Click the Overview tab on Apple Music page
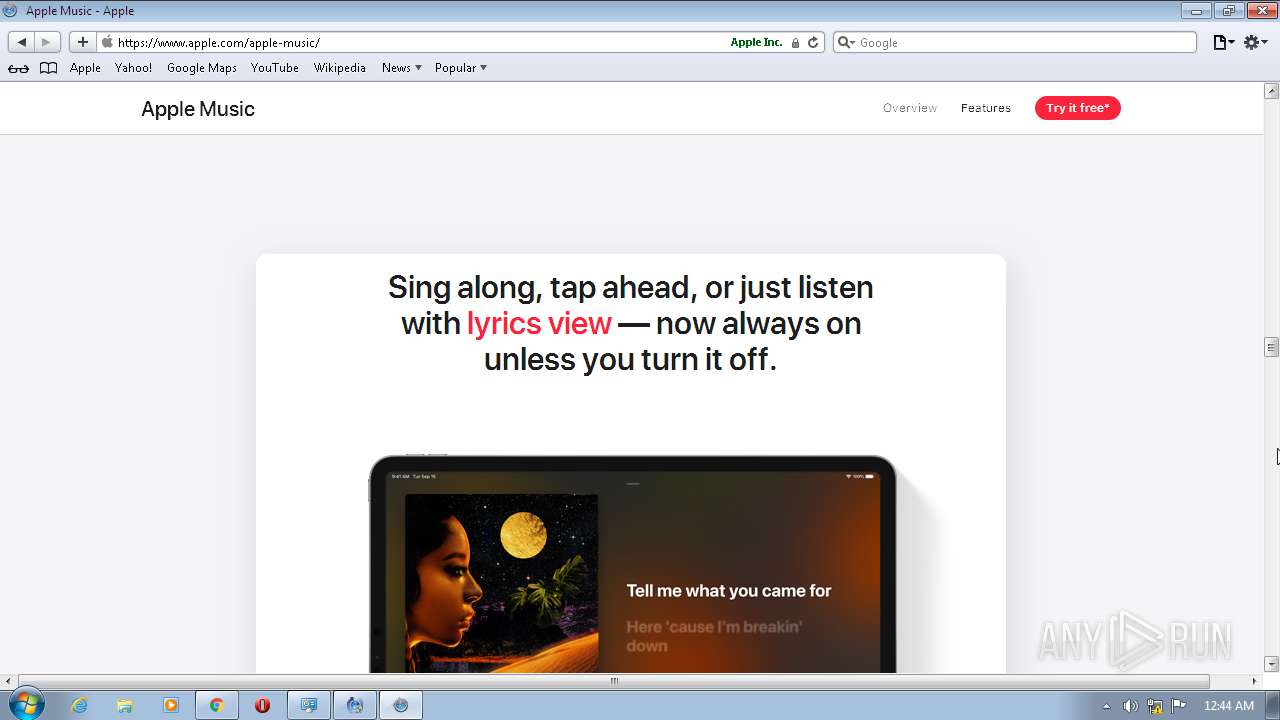Screen dimensions: 1280x720 pos(910,108)
